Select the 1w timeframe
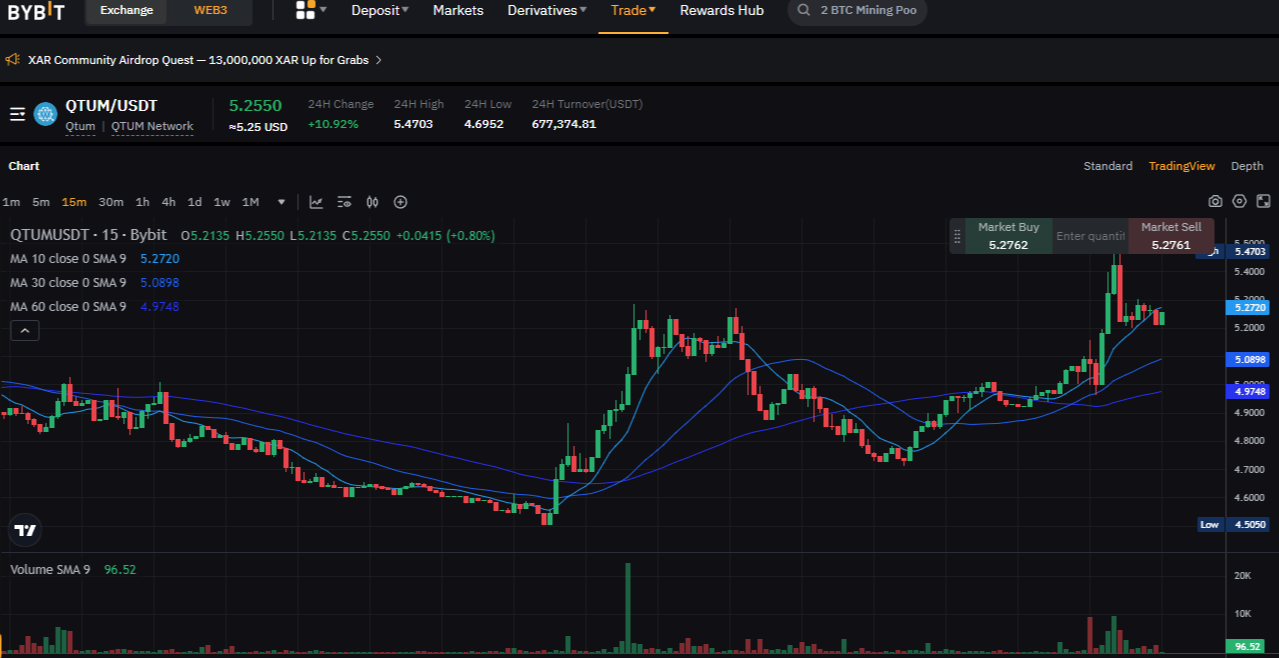The image size is (1279, 658). 222,202
